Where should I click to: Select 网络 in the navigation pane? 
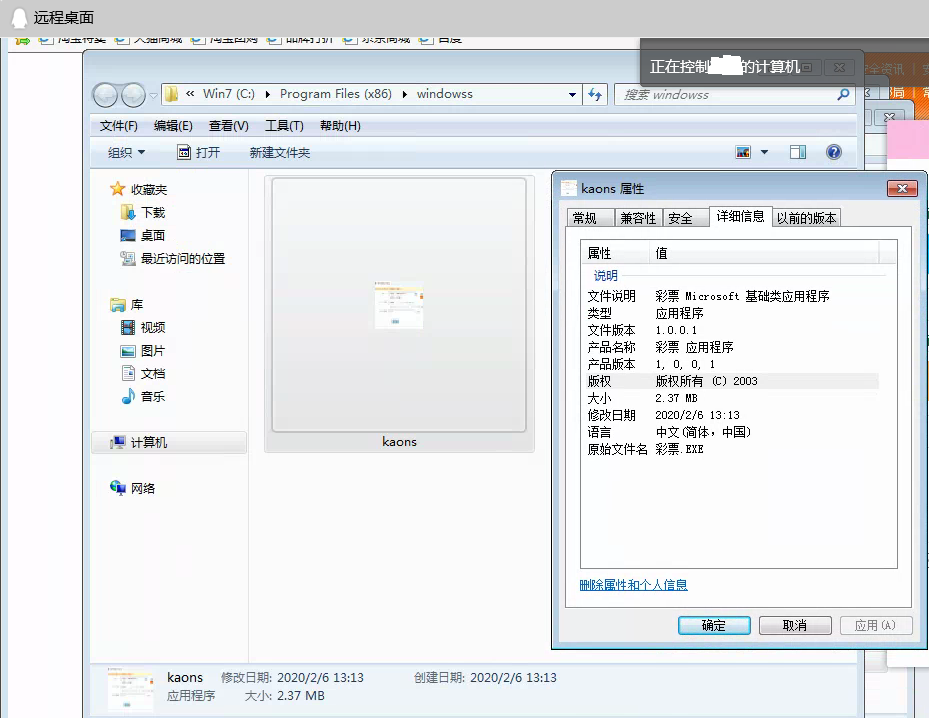(143, 488)
